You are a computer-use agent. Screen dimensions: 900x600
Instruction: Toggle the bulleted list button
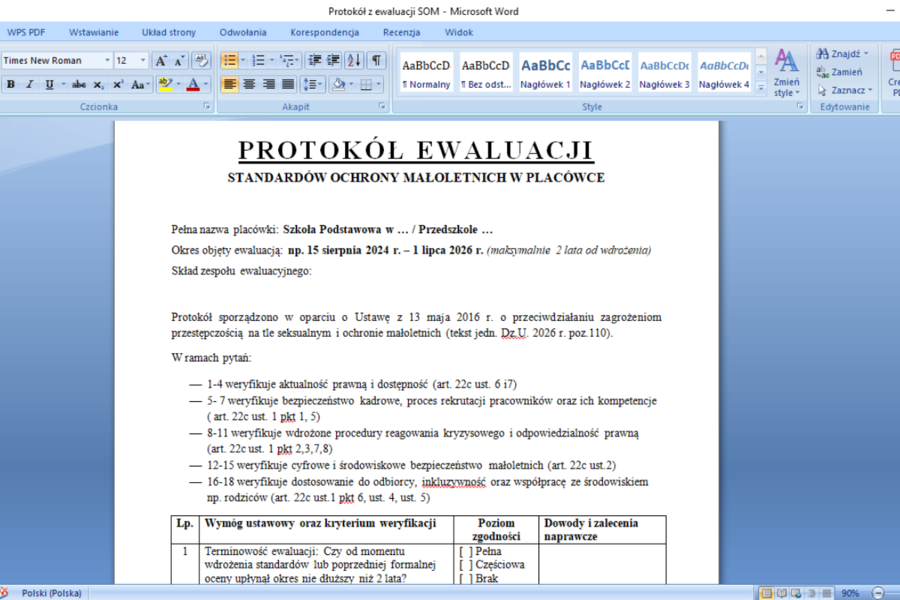229,60
